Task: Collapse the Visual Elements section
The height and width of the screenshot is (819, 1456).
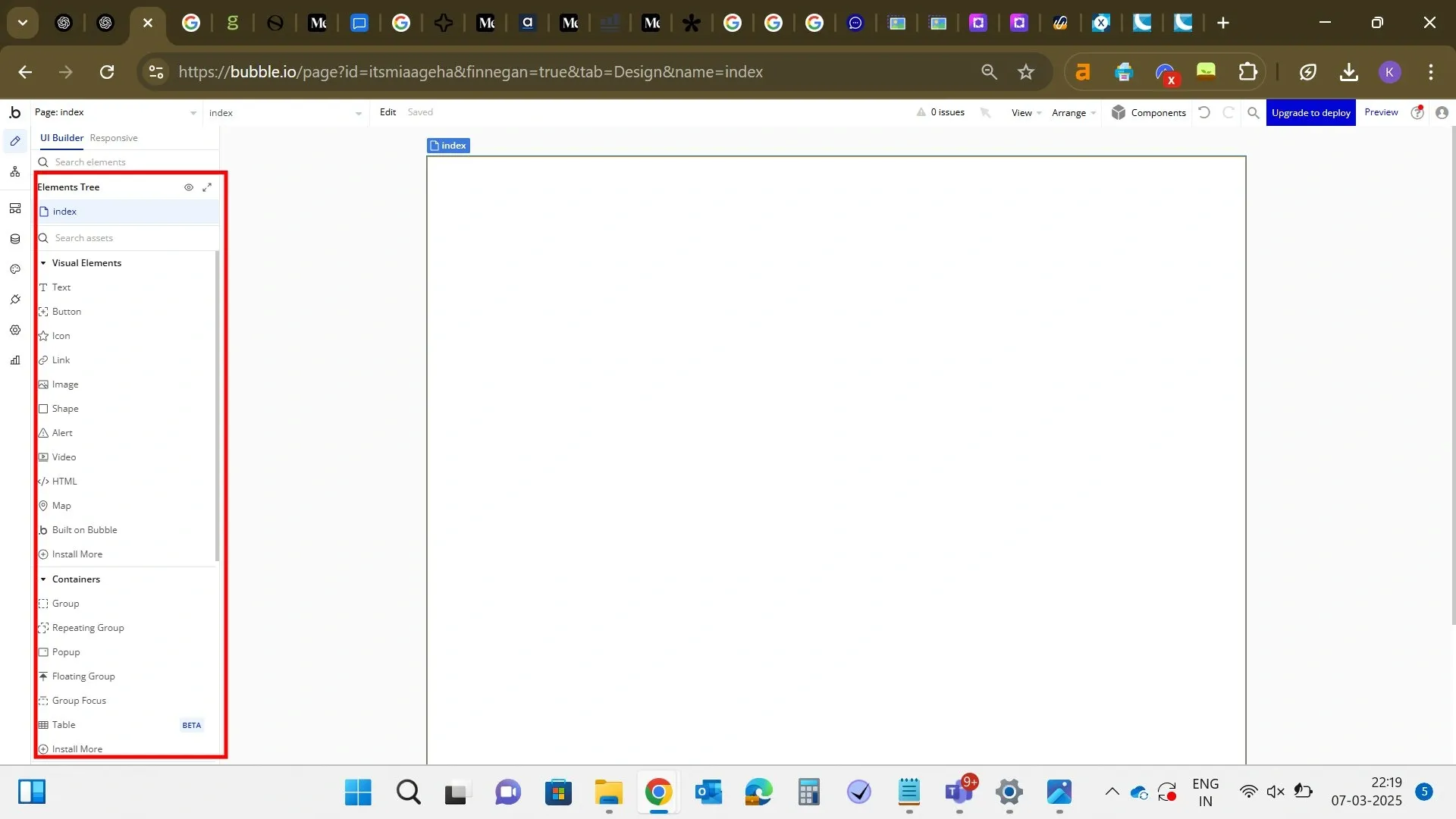Action: tap(43, 263)
